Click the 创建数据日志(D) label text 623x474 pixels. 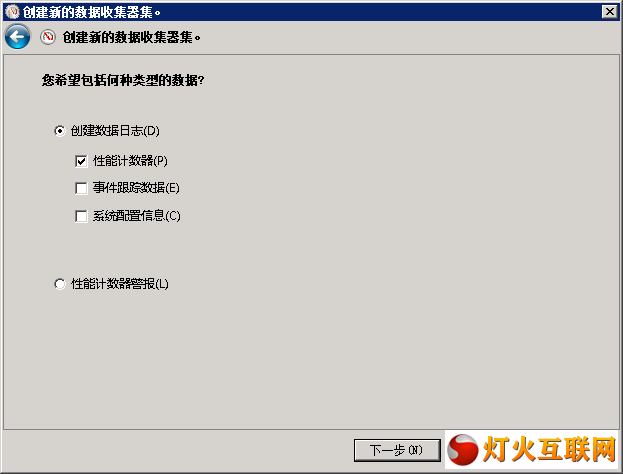click(x=115, y=131)
